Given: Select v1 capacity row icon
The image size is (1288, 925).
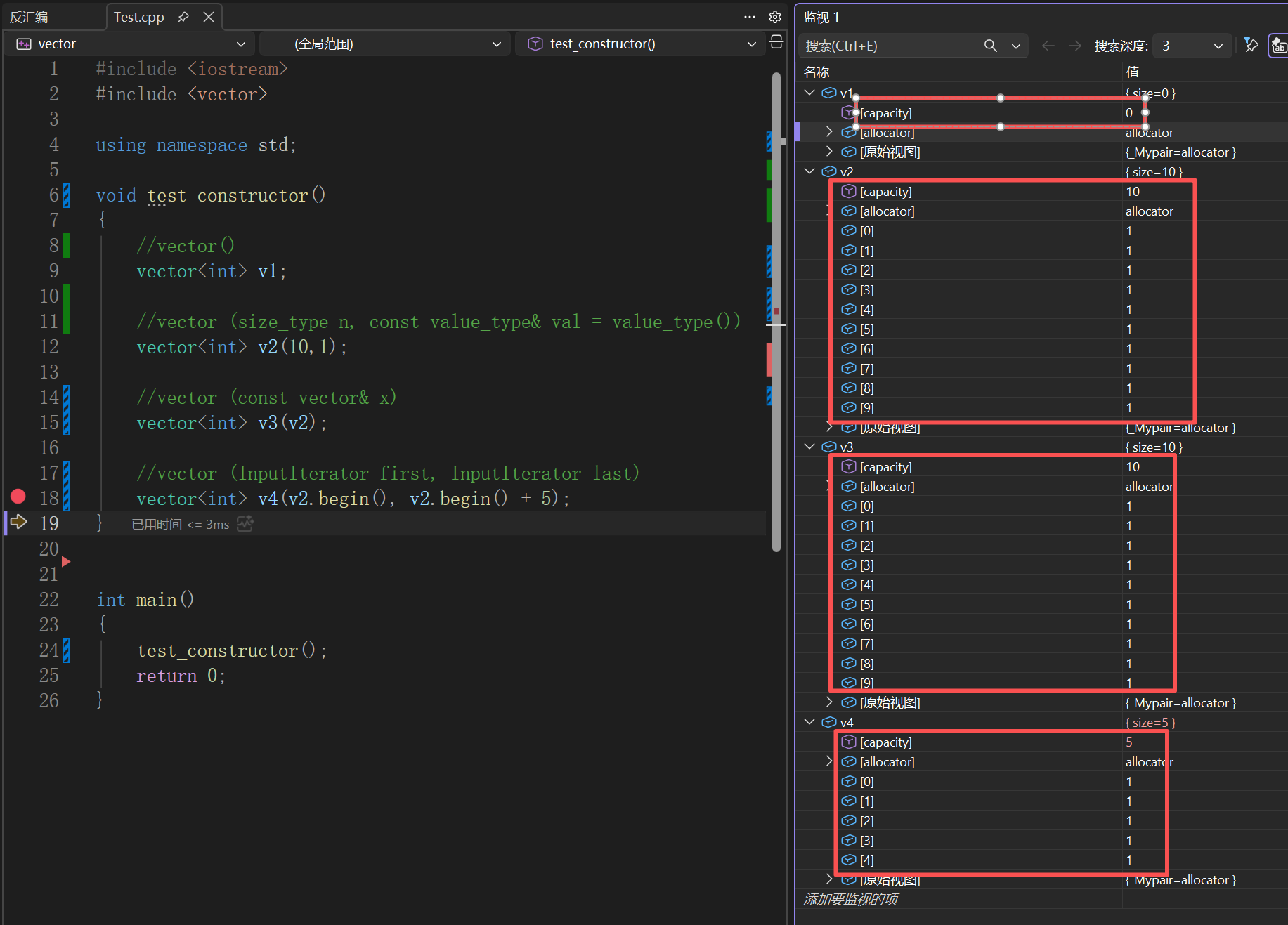Looking at the screenshot, I should pyautogui.click(x=849, y=112).
